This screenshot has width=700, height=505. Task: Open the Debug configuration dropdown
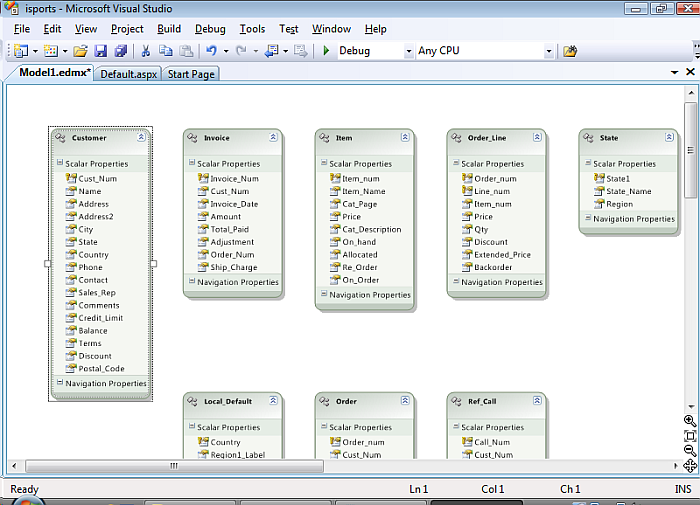[x=408, y=51]
